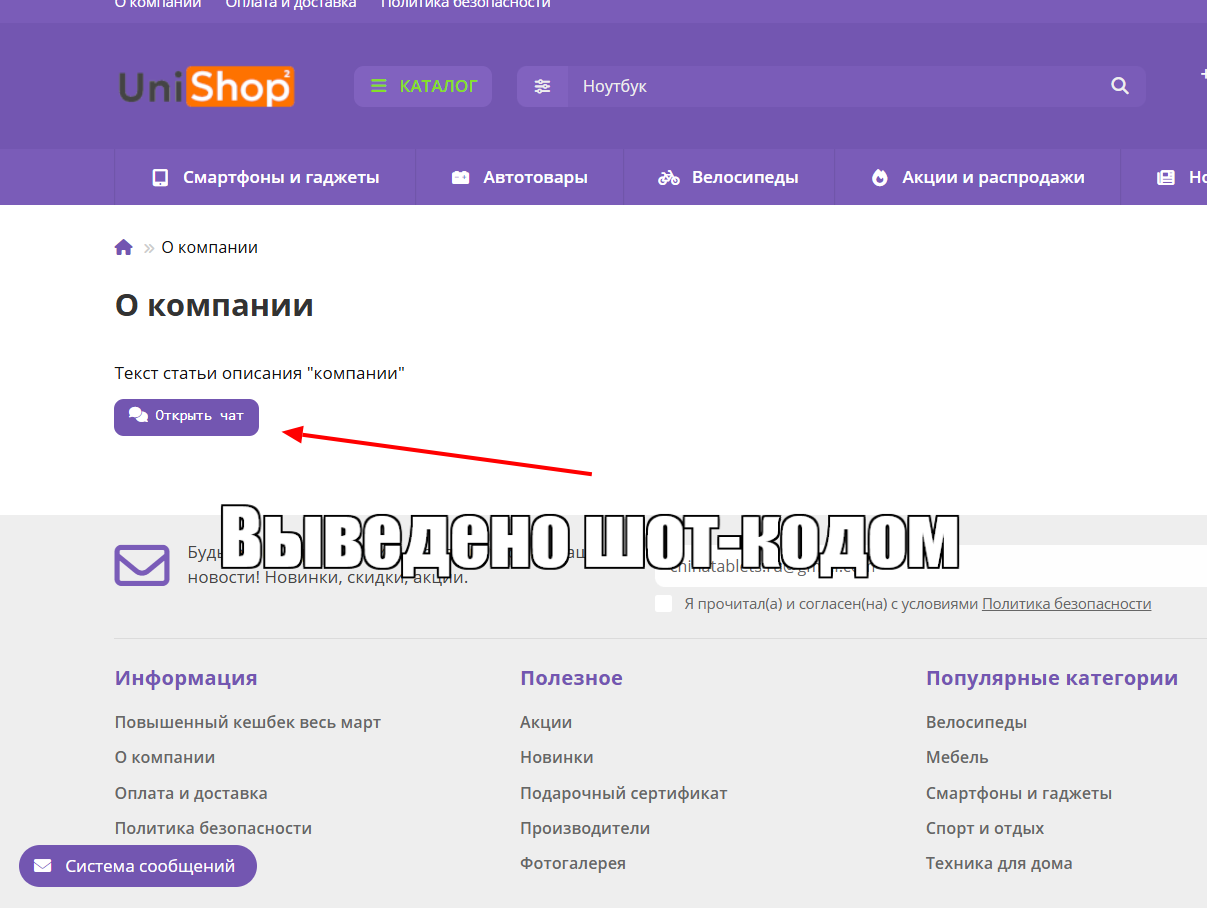The height and width of the screenshot is (908, 1207).
Task: Click Оплата и доставка in top bar
Action: (x=290, y=4)
